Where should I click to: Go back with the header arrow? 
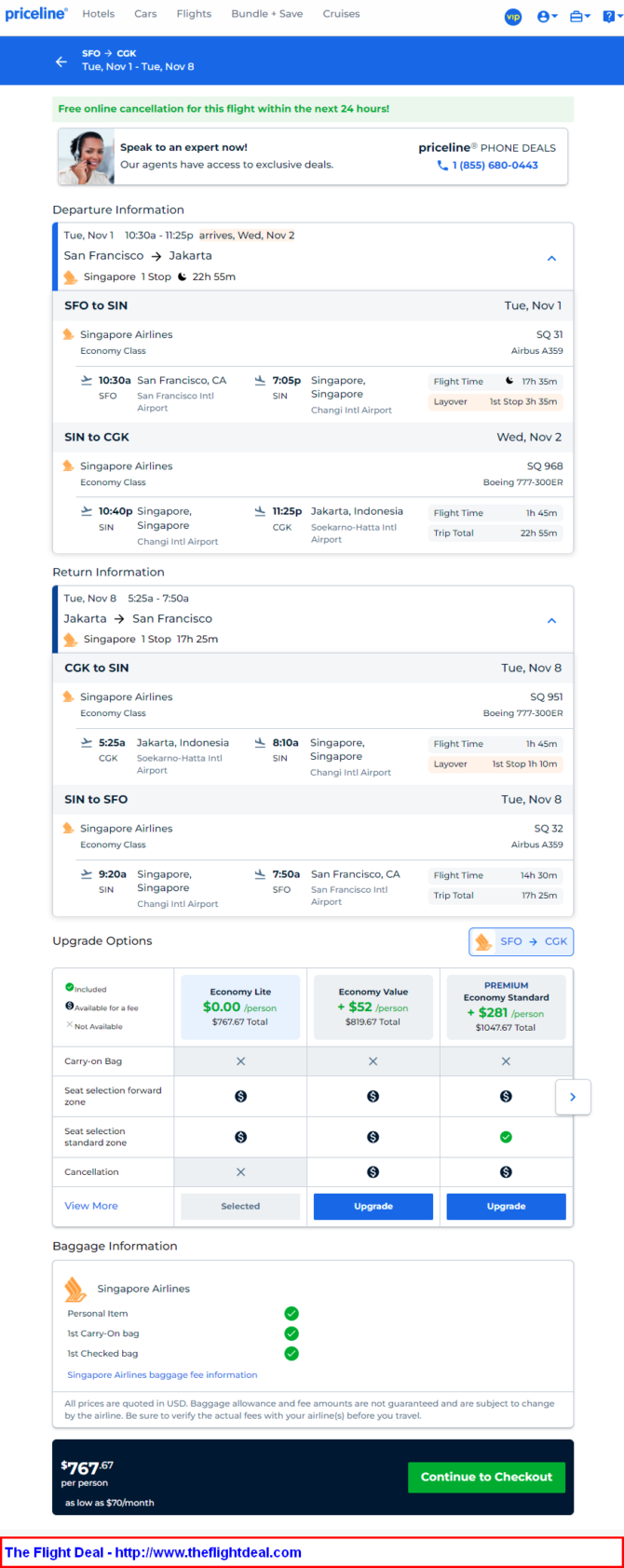tap(61, 61)
